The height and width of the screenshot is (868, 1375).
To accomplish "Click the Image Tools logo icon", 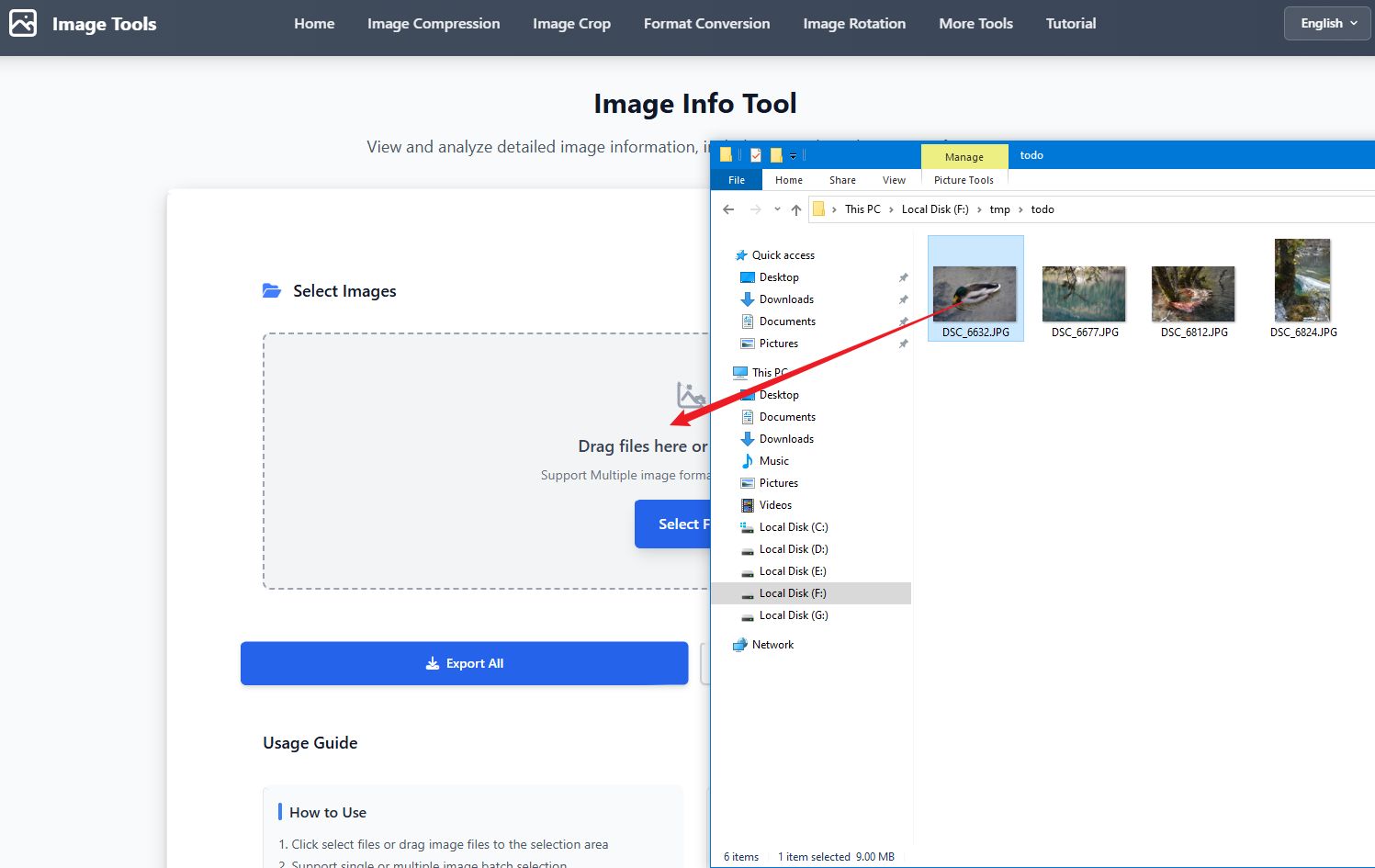I will point(23,23).
